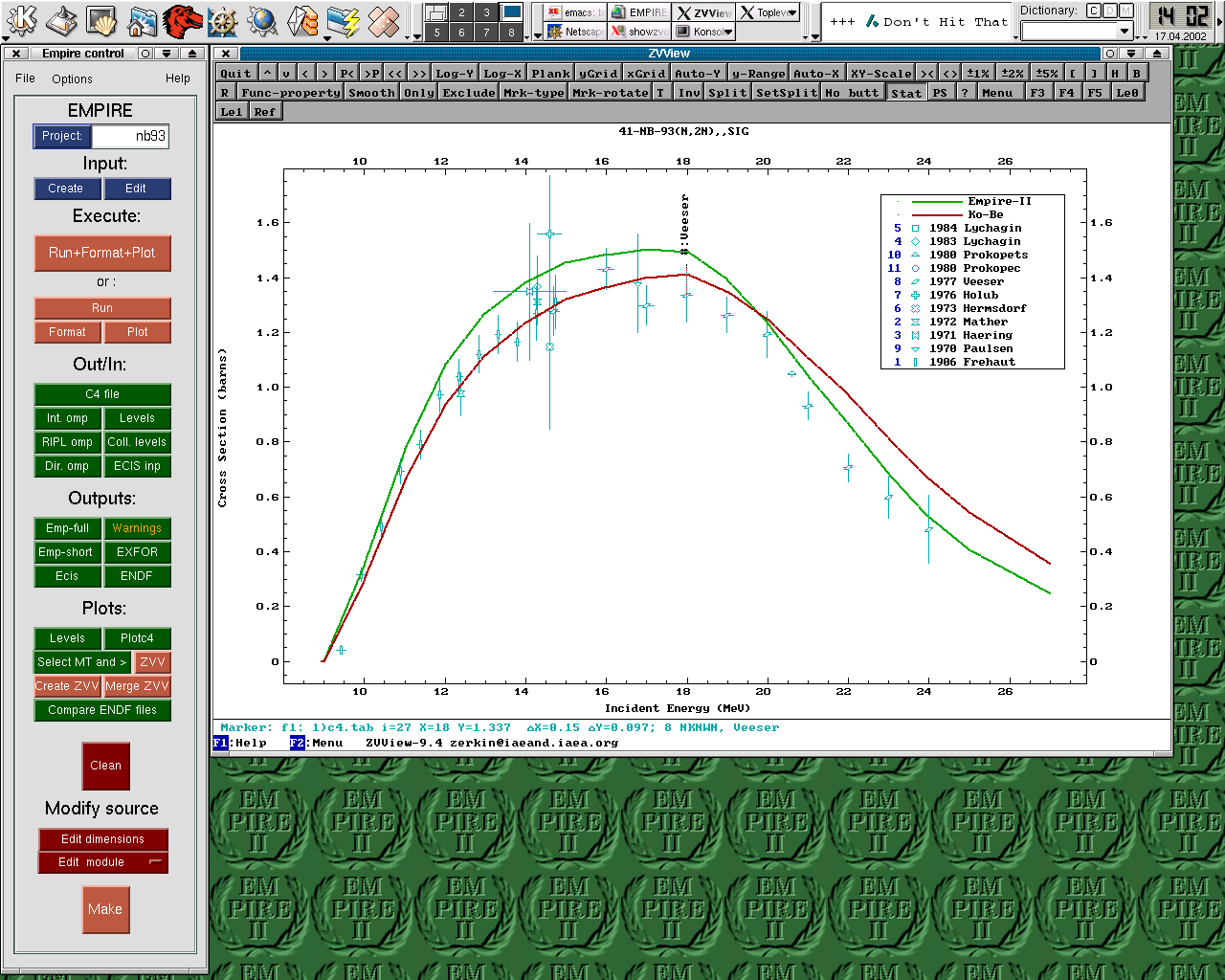
Task: Move the graph down with v button
Action: [x=286, y=73]
